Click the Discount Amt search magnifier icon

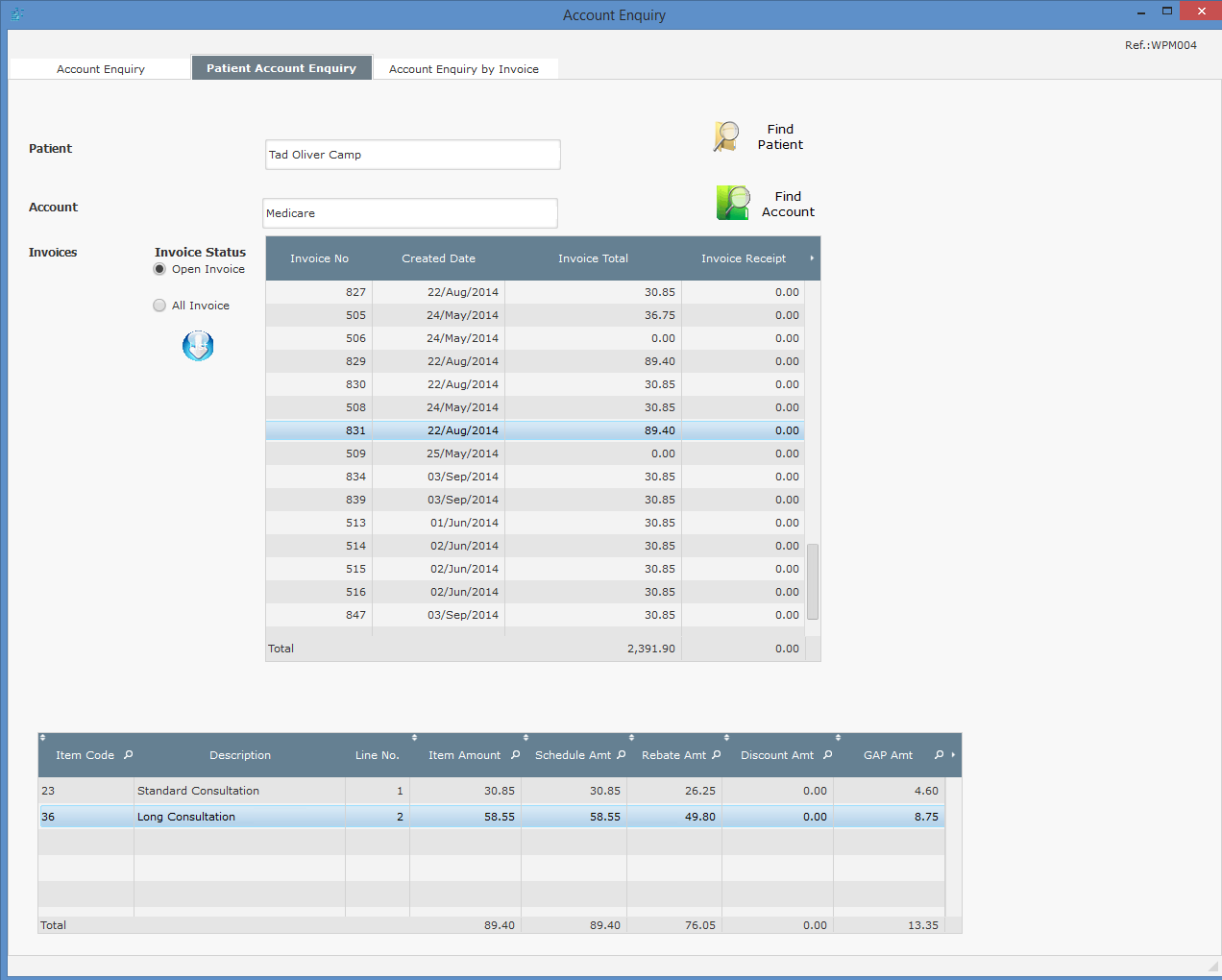828,755
